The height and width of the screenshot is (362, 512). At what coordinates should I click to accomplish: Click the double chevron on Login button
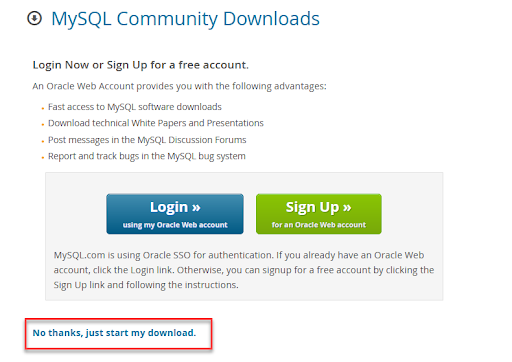click(196, 207)
